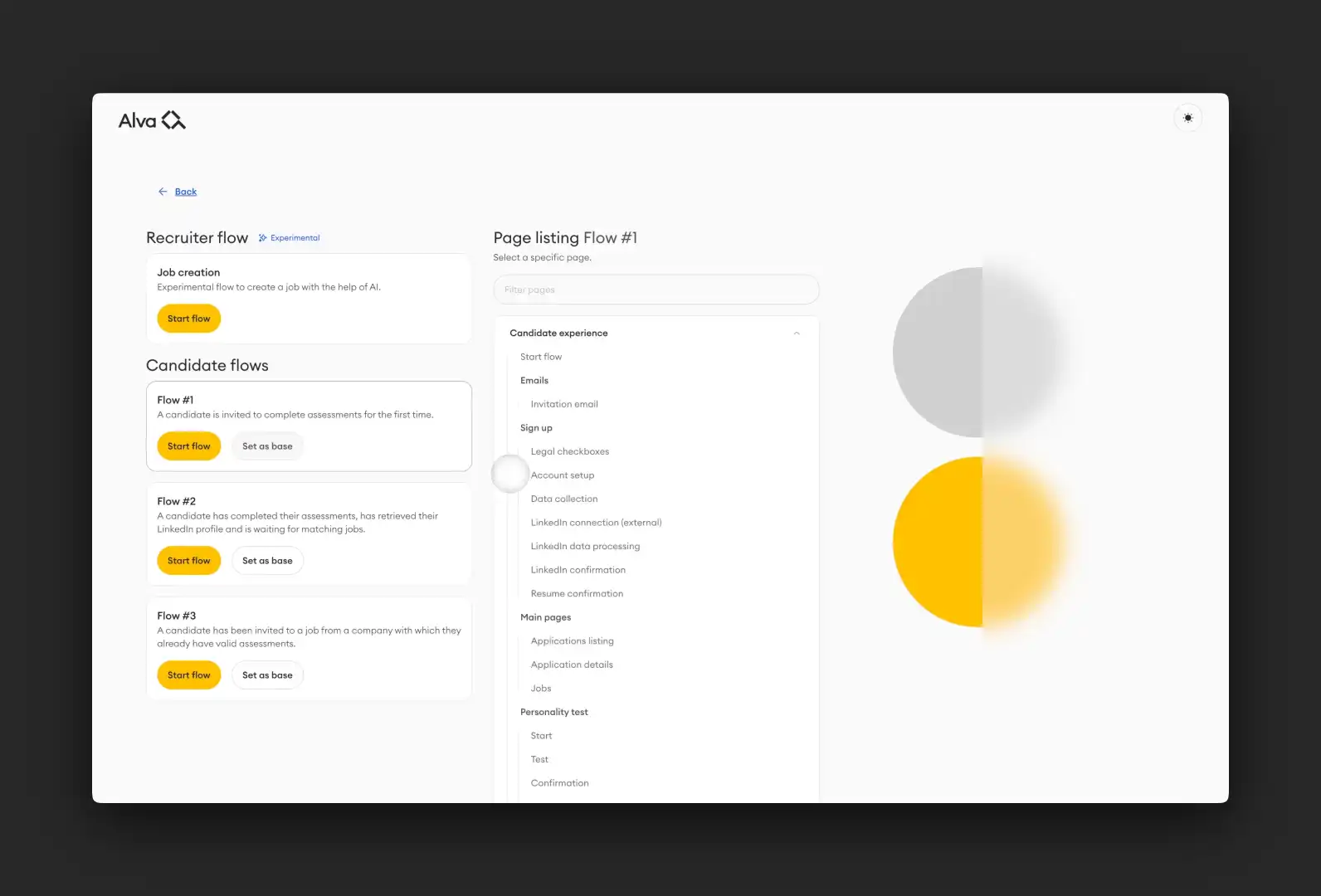Set Flow #1 as base
This screenshot has height=896, width=1321.
point(267,446)
